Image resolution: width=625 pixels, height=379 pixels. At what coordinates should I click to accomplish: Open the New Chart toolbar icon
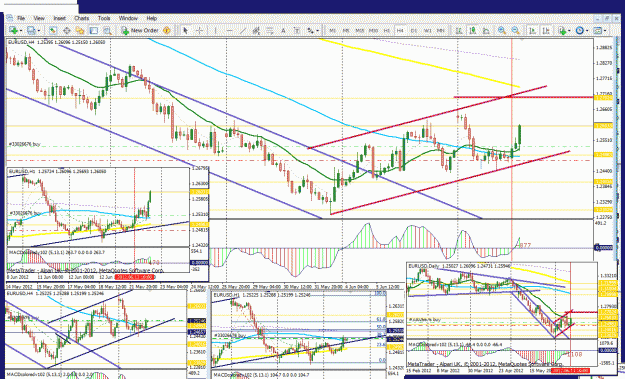point(13,30)
